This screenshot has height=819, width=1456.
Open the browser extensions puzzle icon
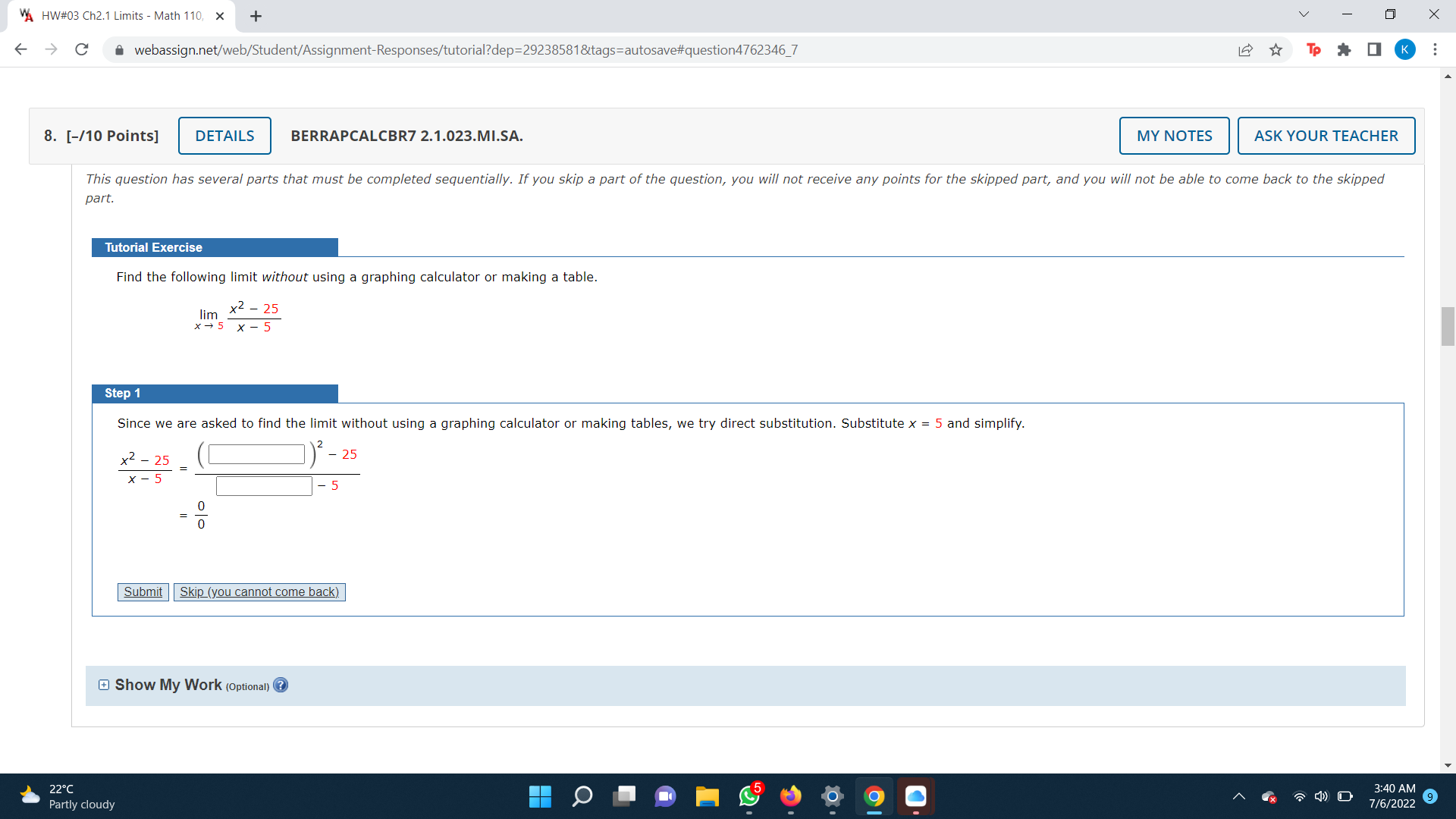(x=1344, y=50)
